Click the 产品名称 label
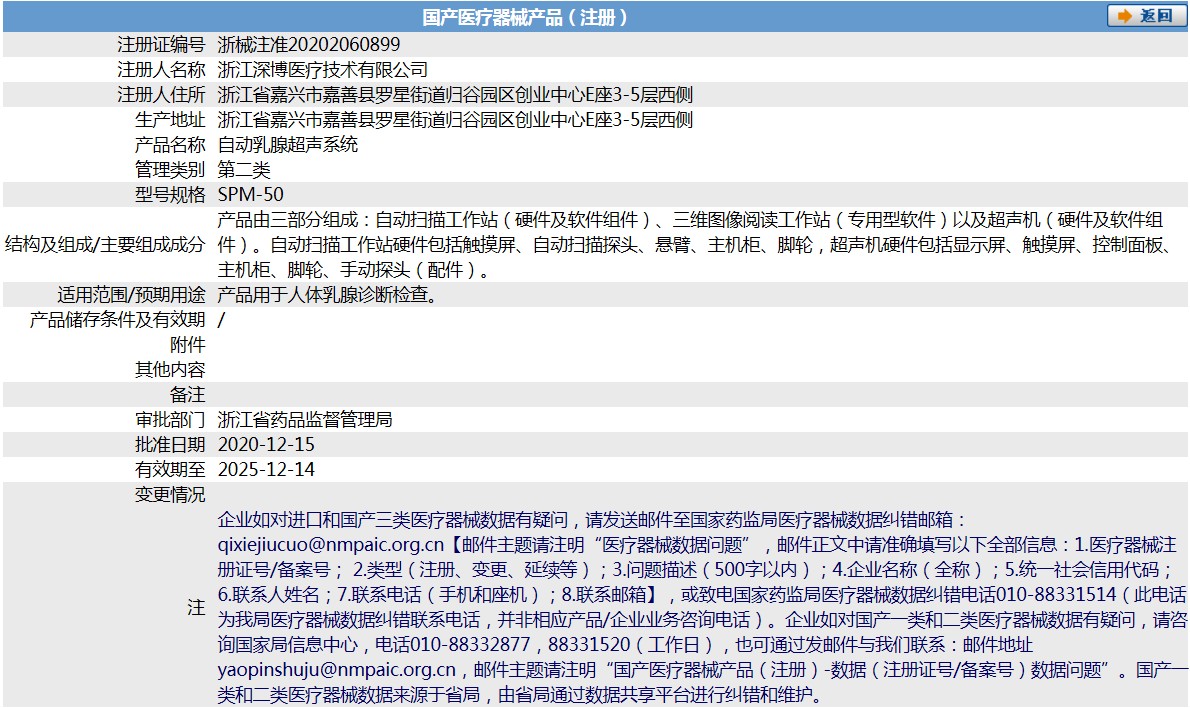 pyautogui.click(x=170, y=145)
